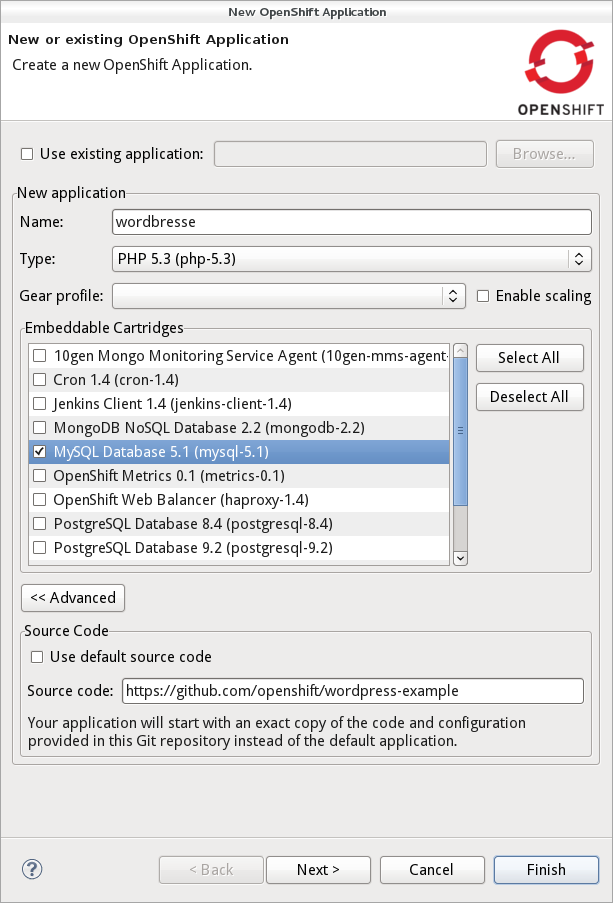Select the Cron 1.4 (cron-1.4) row text
613x903 pixels.
coord(116,380)
